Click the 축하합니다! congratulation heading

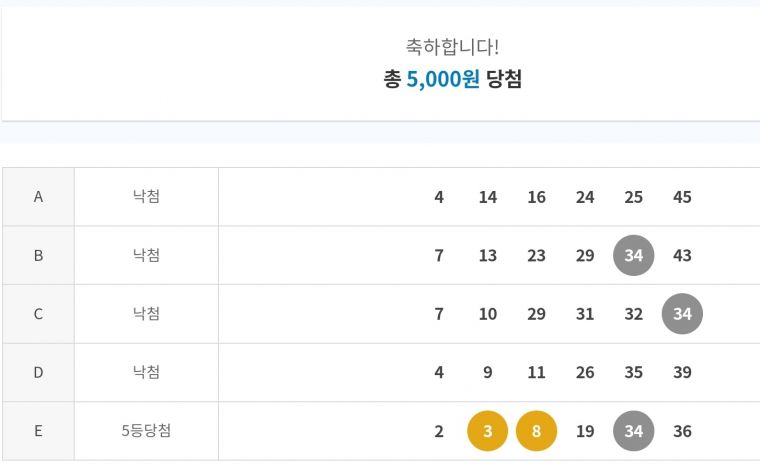click(452, 46)
